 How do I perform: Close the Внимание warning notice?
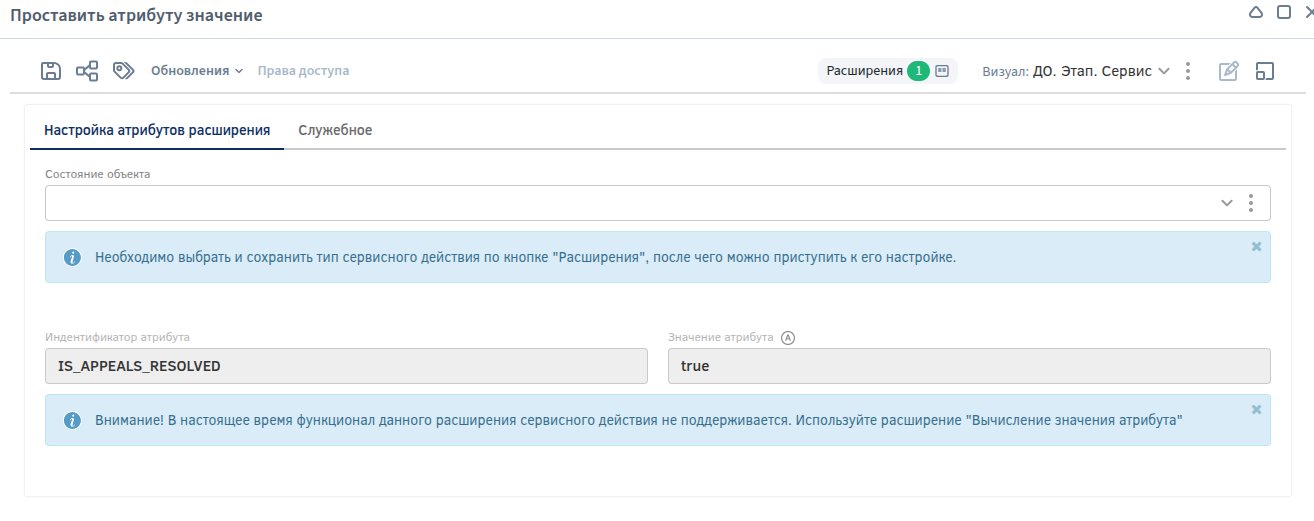tap(1256, 409)
